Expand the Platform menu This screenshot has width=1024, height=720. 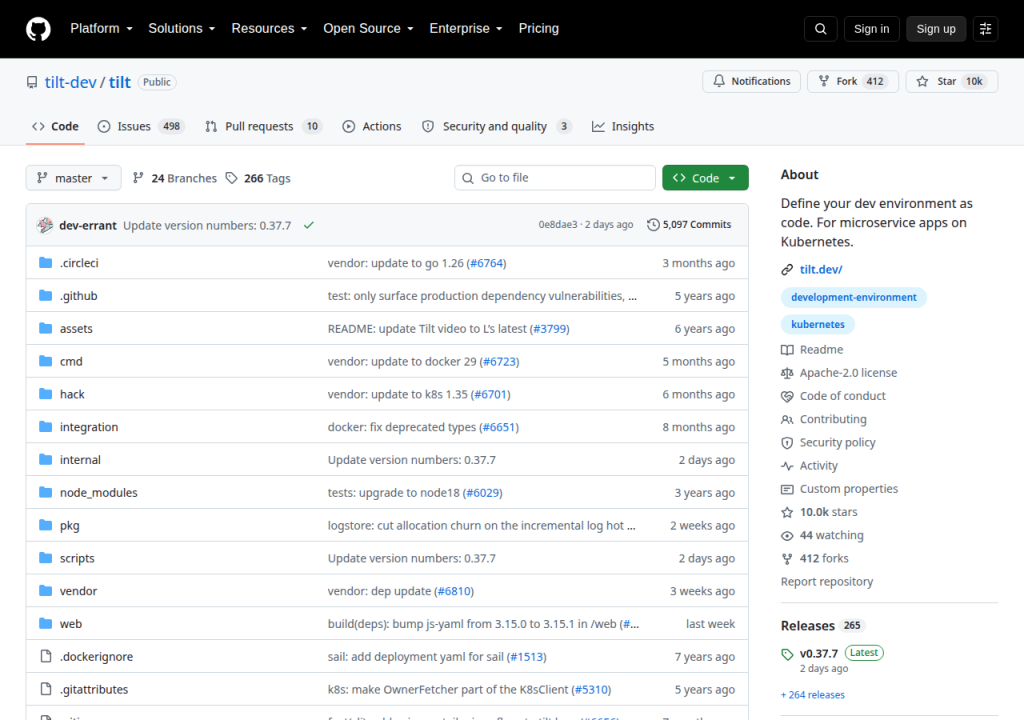(101, 29)
